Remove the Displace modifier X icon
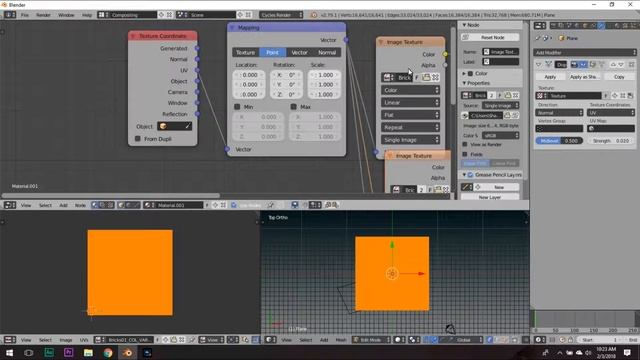 pyautogui.click(x=631, y=64)
